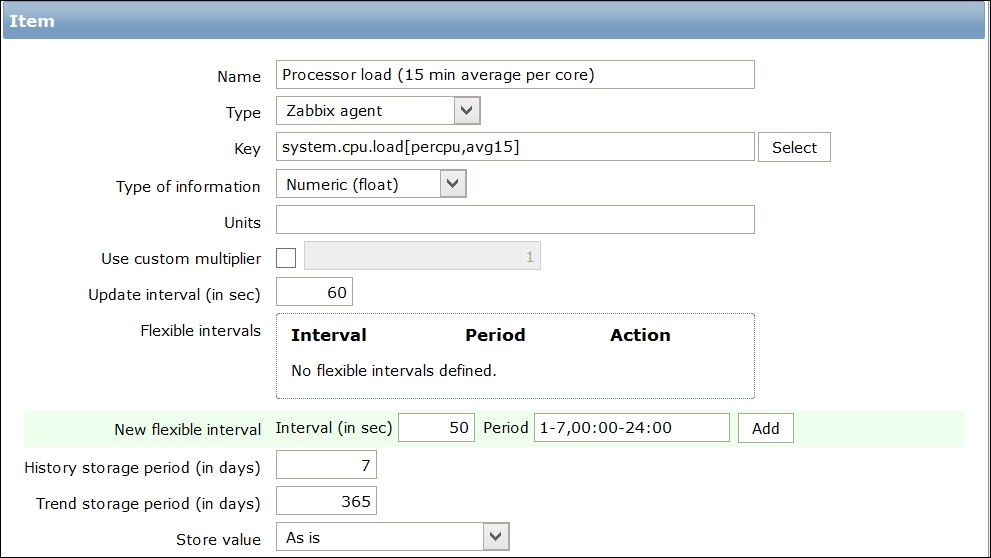This screenshot has height=558, width=991.
Task: Focus the Update interval (in sec) field
Action: click(313, 293)
